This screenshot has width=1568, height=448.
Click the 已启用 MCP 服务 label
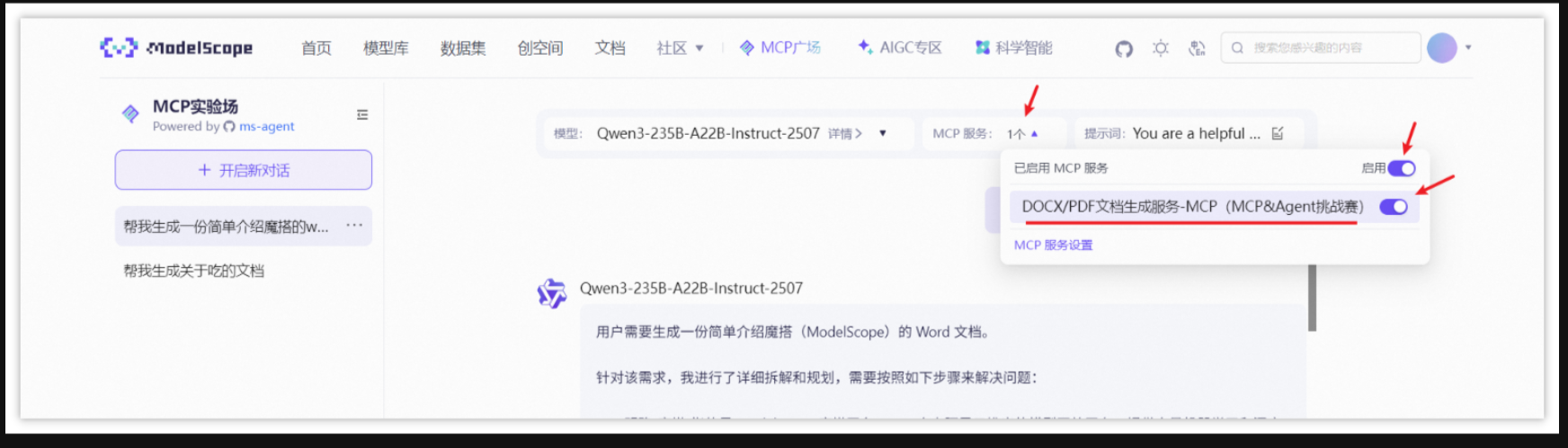click(1061, 168)
